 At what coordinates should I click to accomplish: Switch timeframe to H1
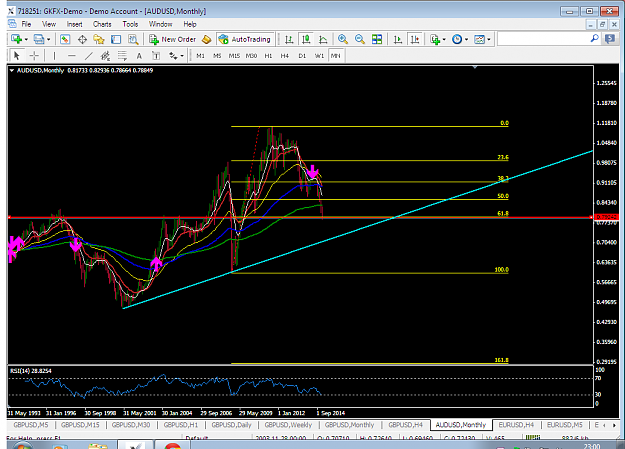(268, 56)
